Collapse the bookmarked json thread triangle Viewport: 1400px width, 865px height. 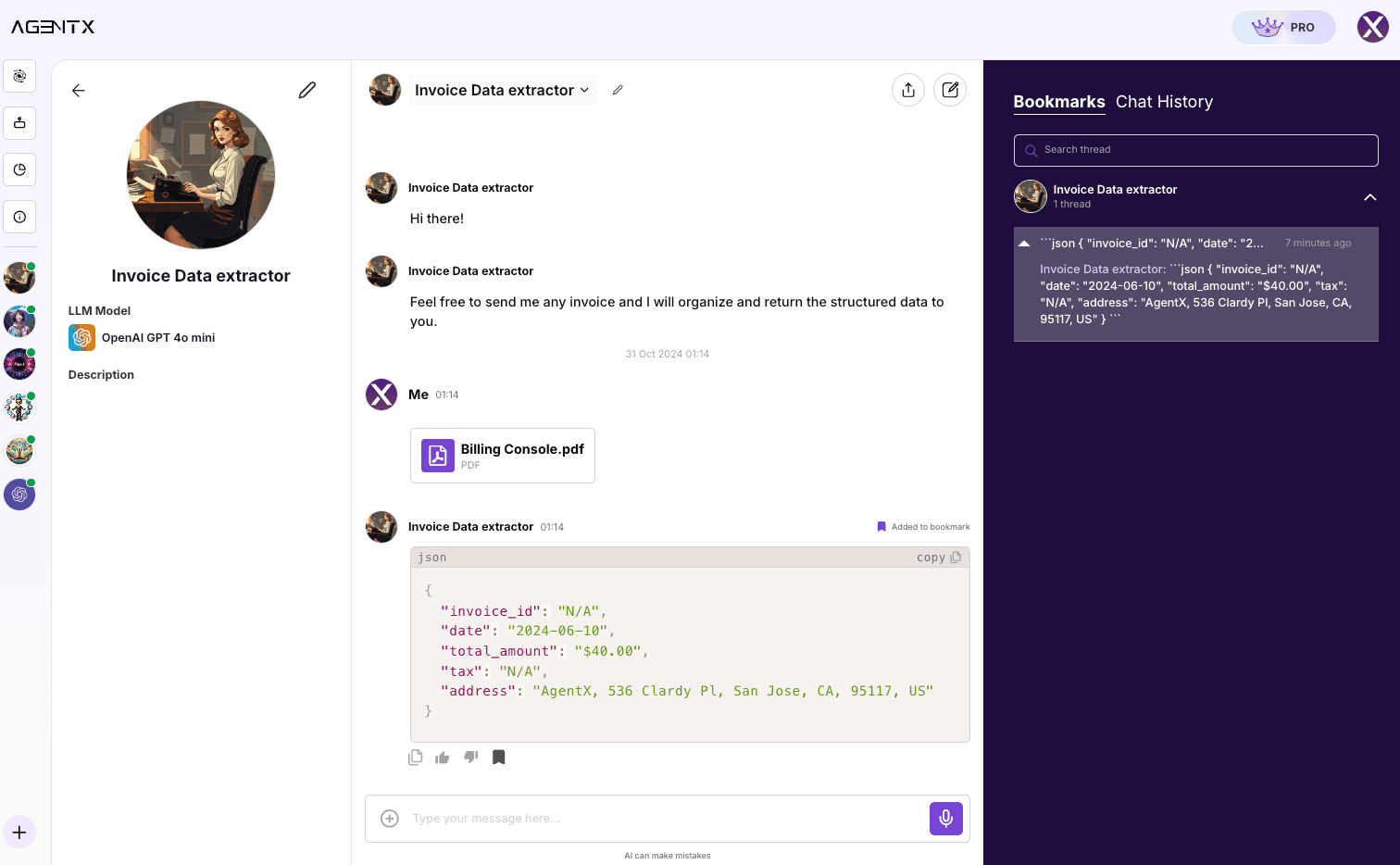pyautogui.click(x=1024, y=244)
